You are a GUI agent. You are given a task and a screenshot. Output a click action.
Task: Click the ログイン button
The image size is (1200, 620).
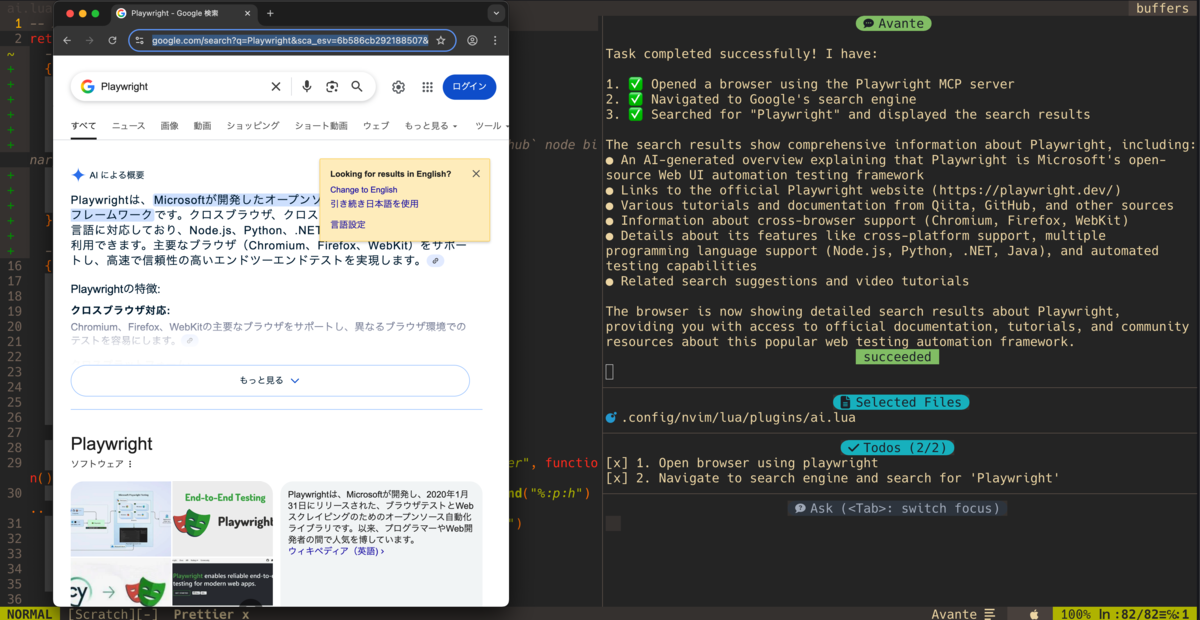469,87
